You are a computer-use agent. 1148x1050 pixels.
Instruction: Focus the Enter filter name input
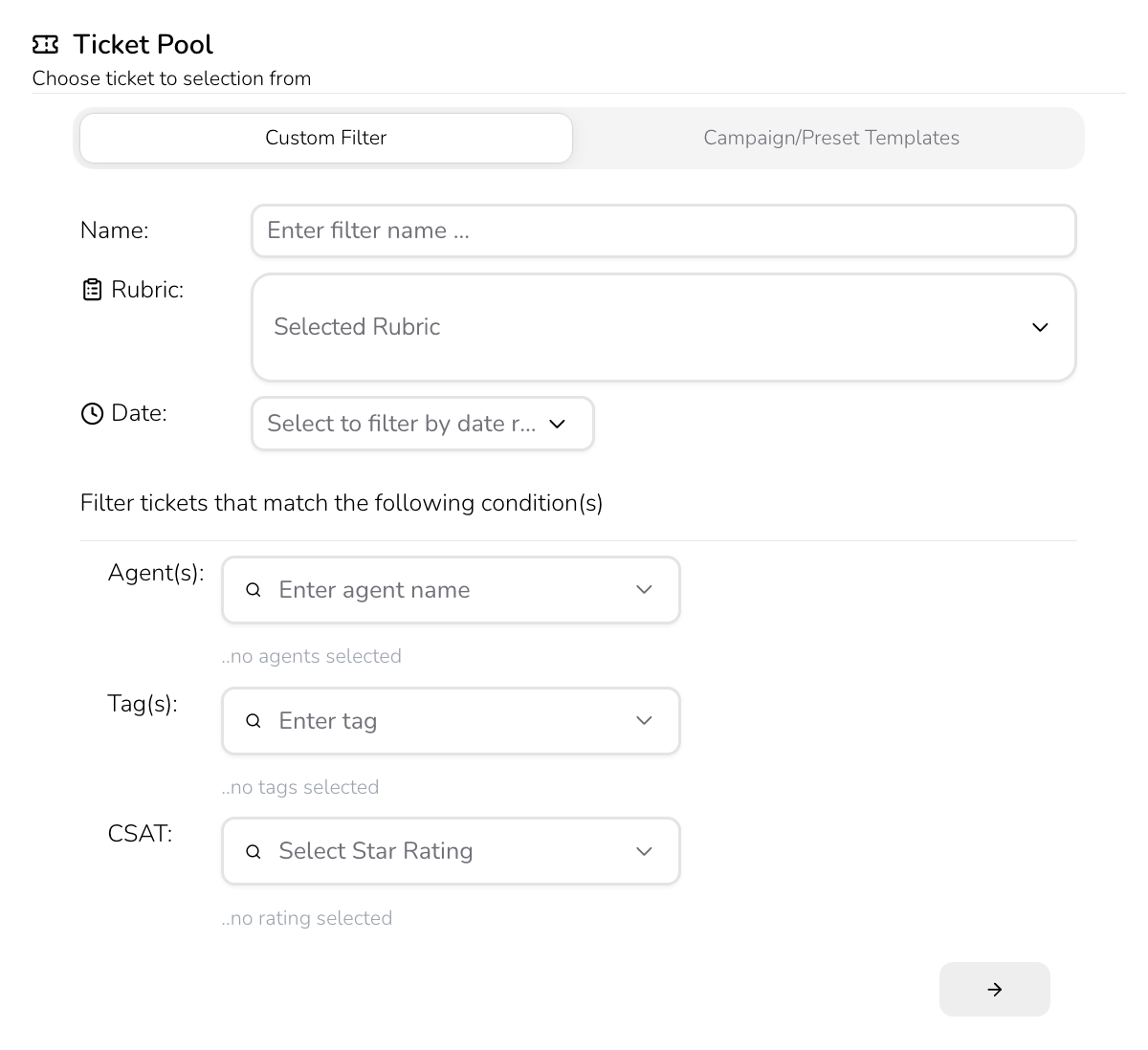[x=663, y=230]
